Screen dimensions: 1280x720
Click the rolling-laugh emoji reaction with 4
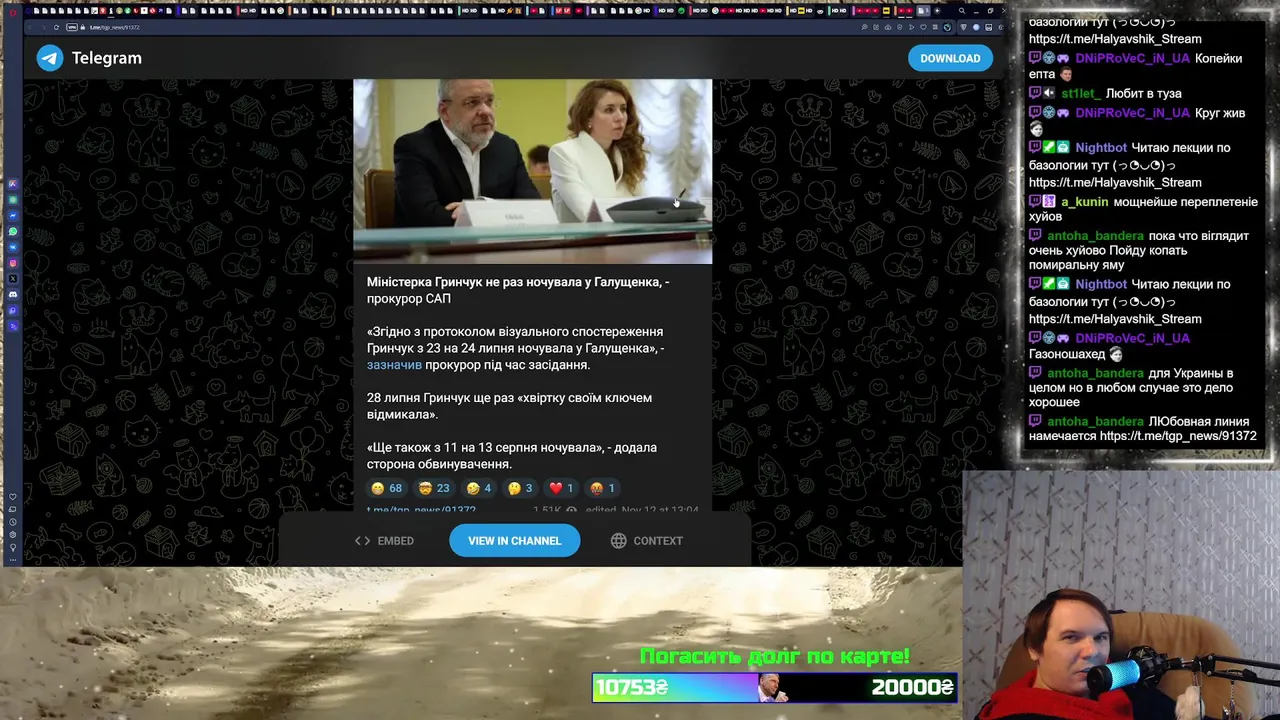point(479,488)
